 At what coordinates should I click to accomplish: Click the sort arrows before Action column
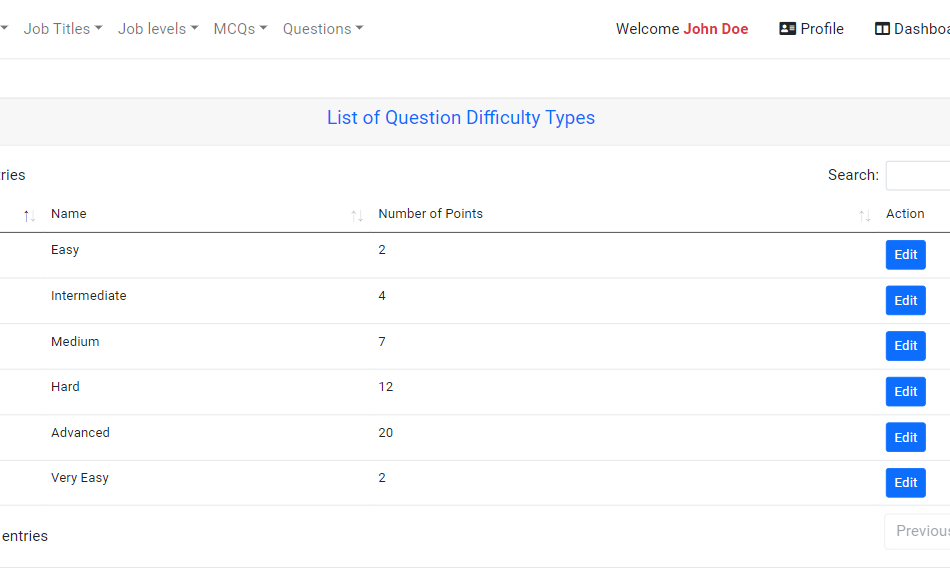point(864,214)
